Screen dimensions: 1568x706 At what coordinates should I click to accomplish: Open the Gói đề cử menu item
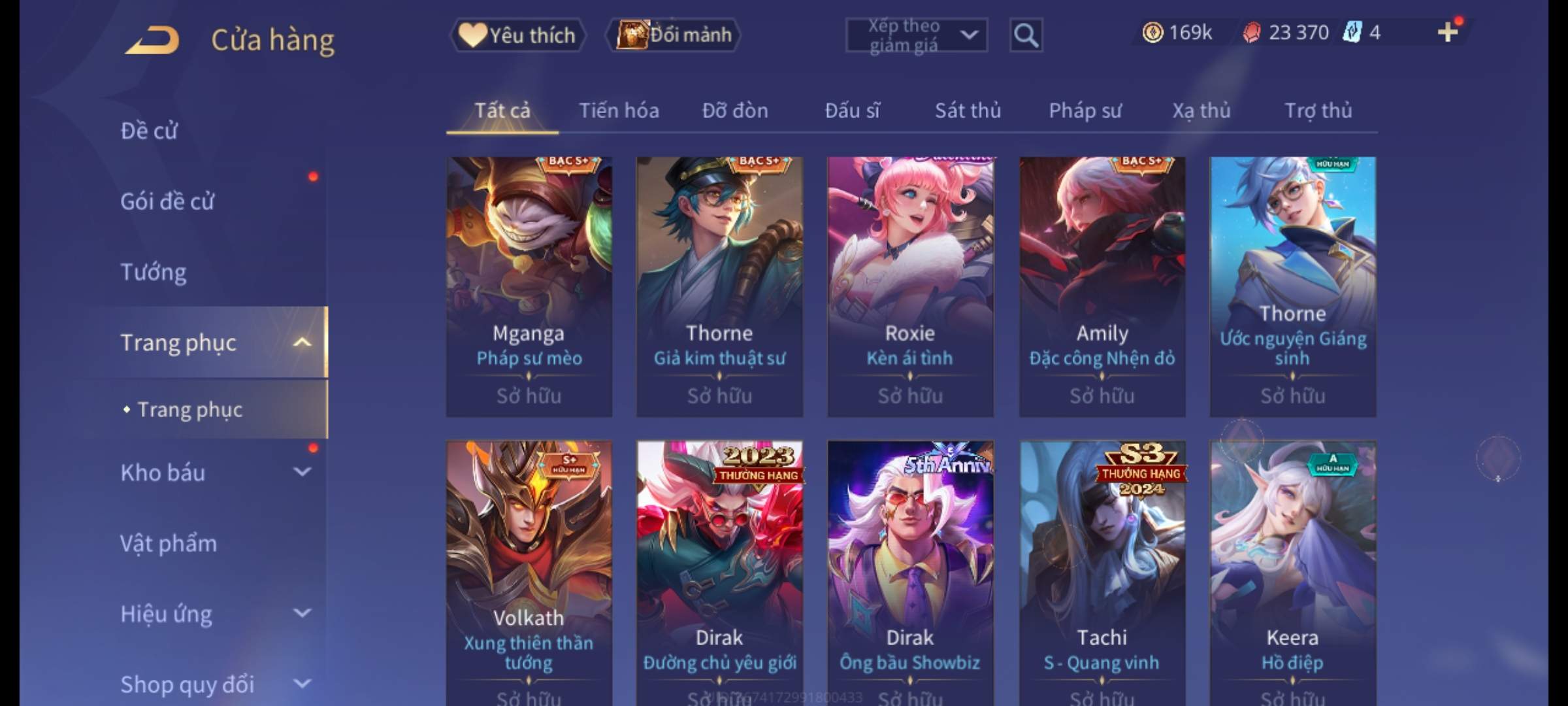(x=167, y=201)
